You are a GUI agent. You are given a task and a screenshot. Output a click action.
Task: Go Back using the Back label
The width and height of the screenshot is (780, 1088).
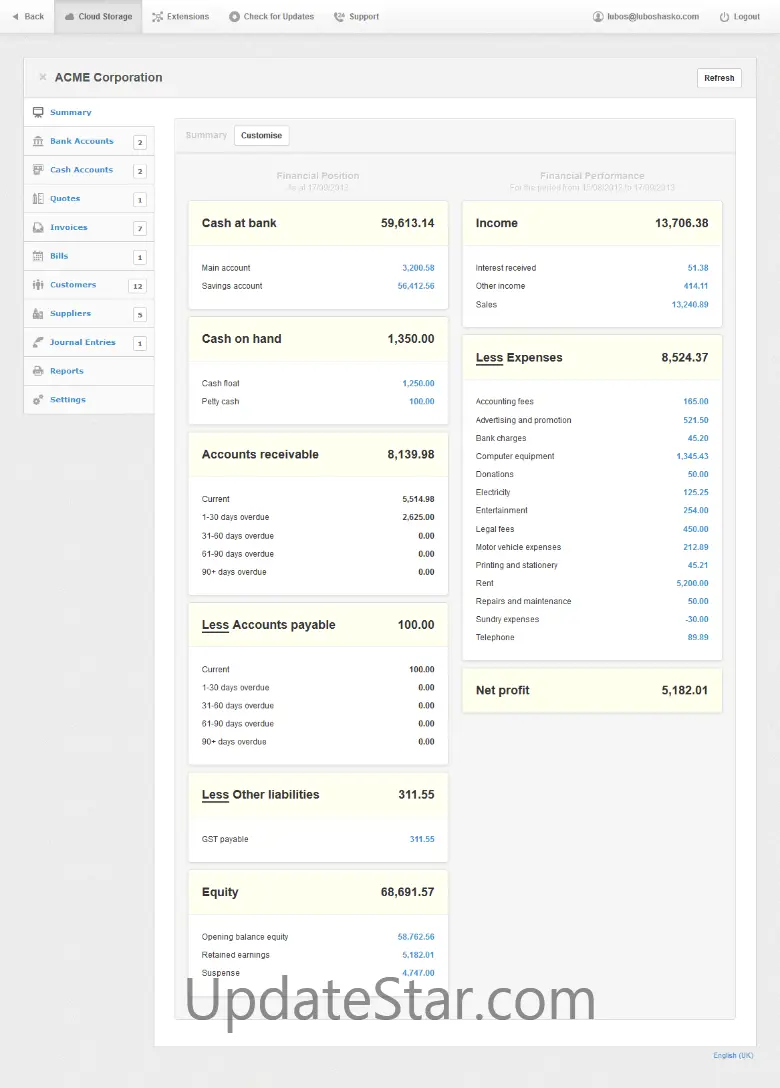pyautogui.click(x=34, y=17)
